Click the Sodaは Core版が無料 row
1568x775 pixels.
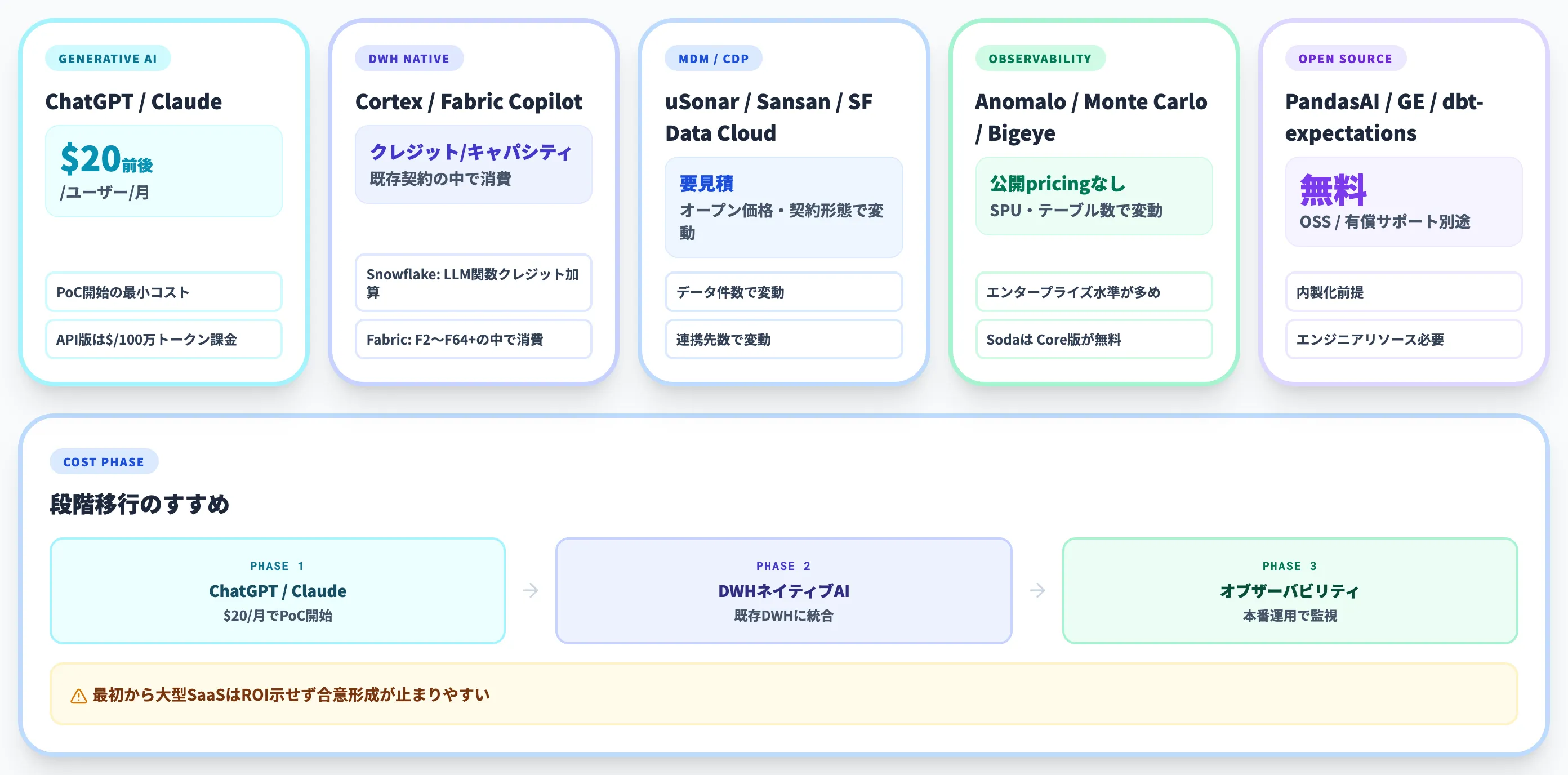coord(1094,339)
